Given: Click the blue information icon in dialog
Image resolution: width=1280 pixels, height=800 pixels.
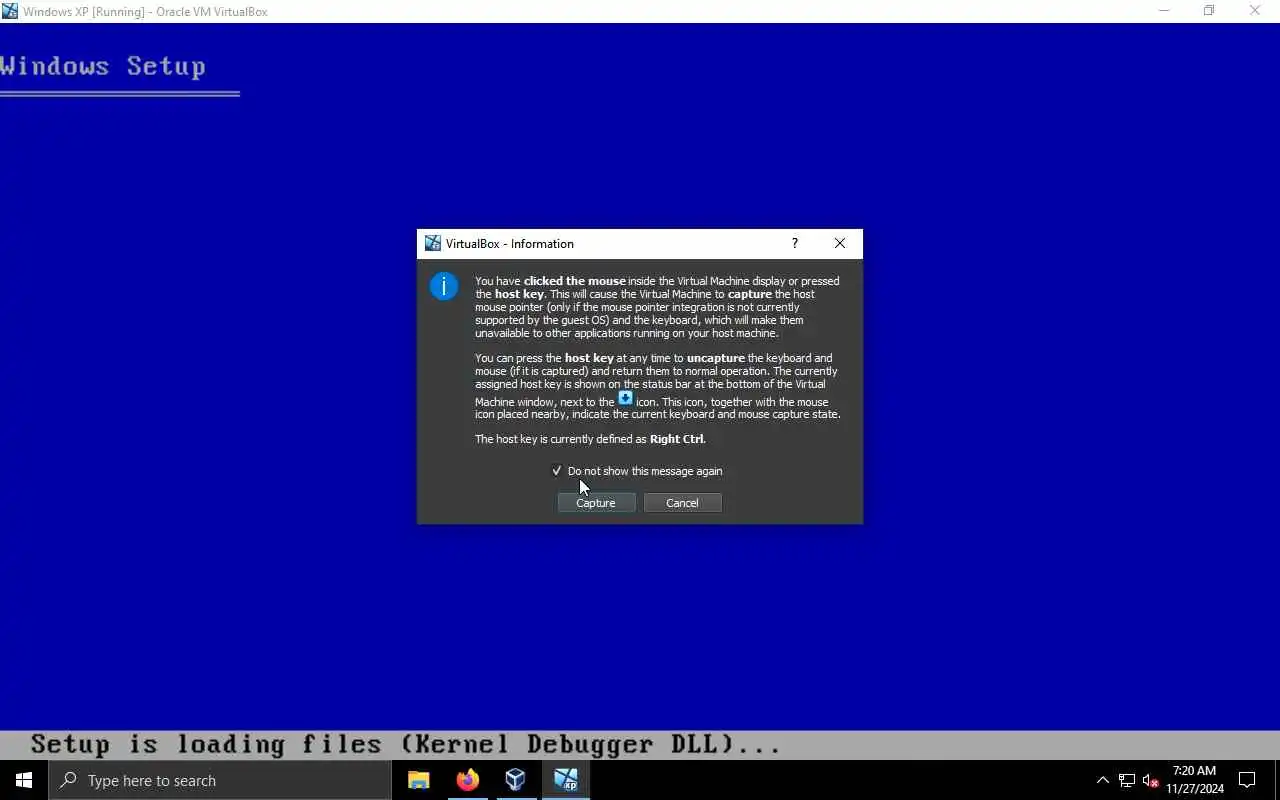Looking at the screenshot, I should (444, 287).
